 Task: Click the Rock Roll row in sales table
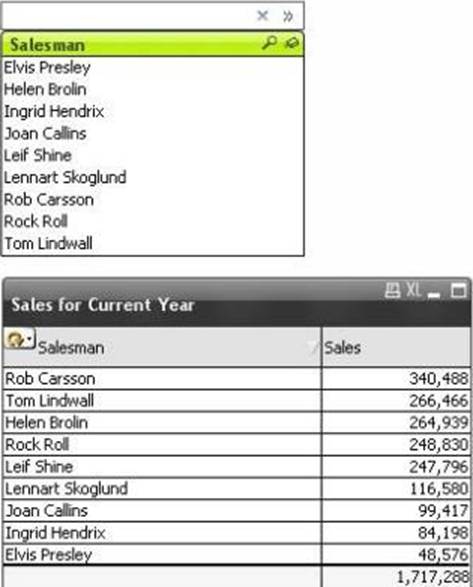coord(237,445)
